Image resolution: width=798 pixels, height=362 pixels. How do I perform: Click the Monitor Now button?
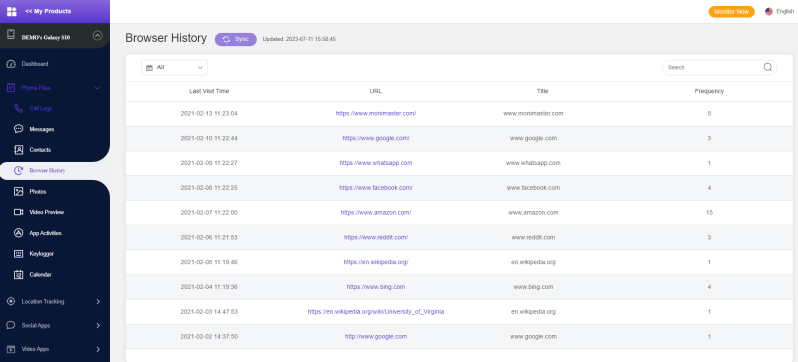tap(731, 11)
